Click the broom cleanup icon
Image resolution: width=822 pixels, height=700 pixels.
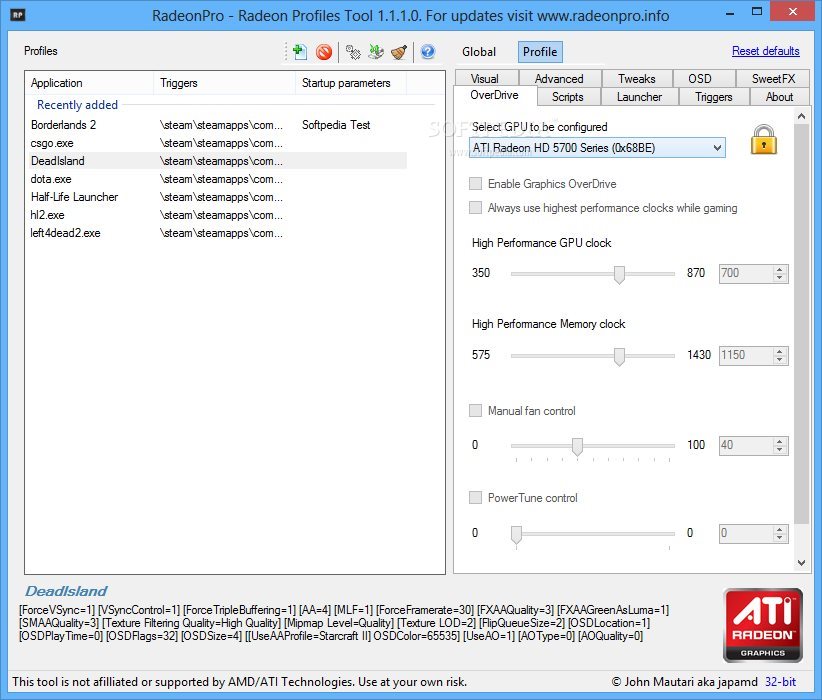(x=399, y=52)
